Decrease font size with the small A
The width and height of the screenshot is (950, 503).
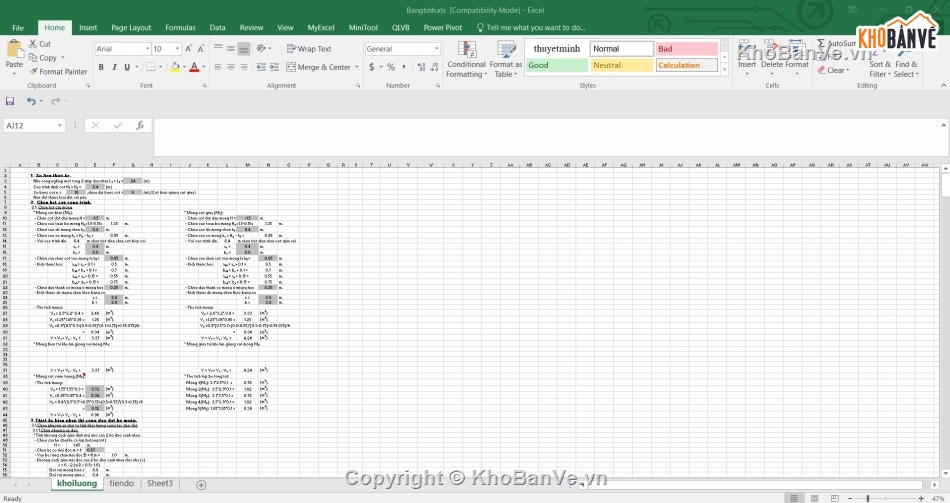pyautogui.click(x=201, y=48)
